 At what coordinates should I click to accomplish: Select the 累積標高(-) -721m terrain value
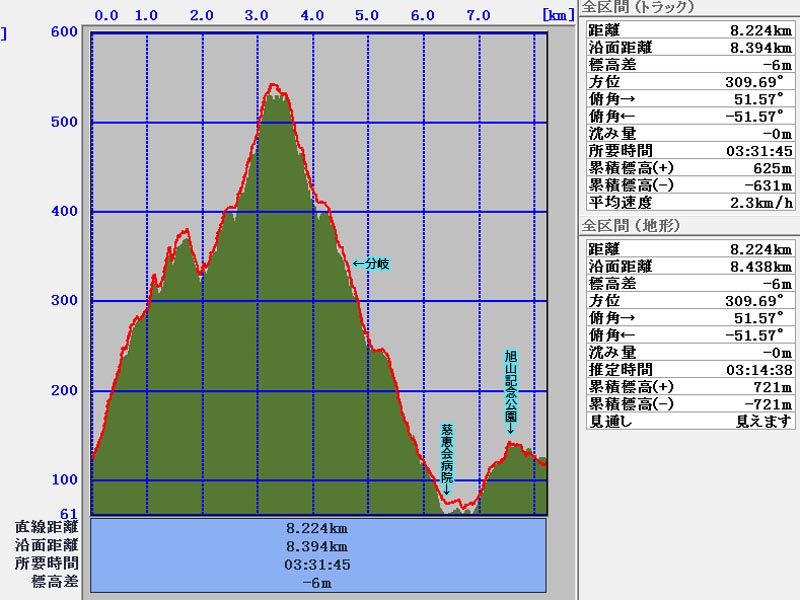(760, 404)
